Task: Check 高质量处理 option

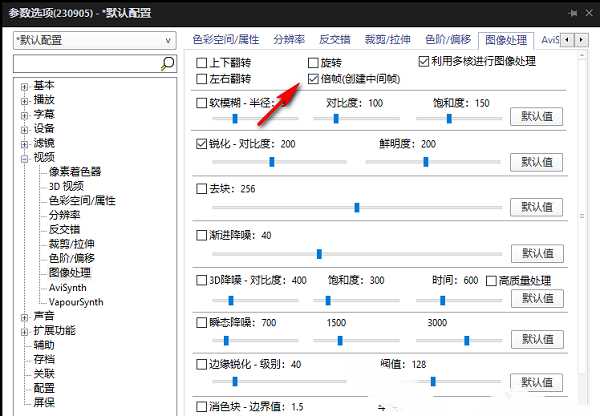Action: (491, 281)
